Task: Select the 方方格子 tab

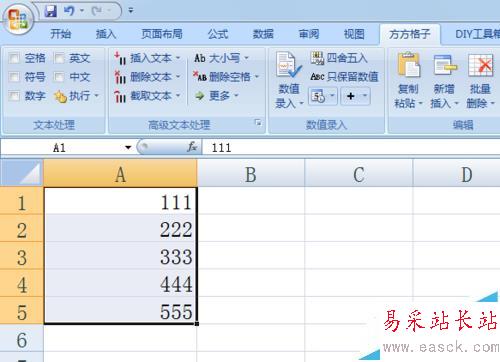Action: [x=410, y=34]
